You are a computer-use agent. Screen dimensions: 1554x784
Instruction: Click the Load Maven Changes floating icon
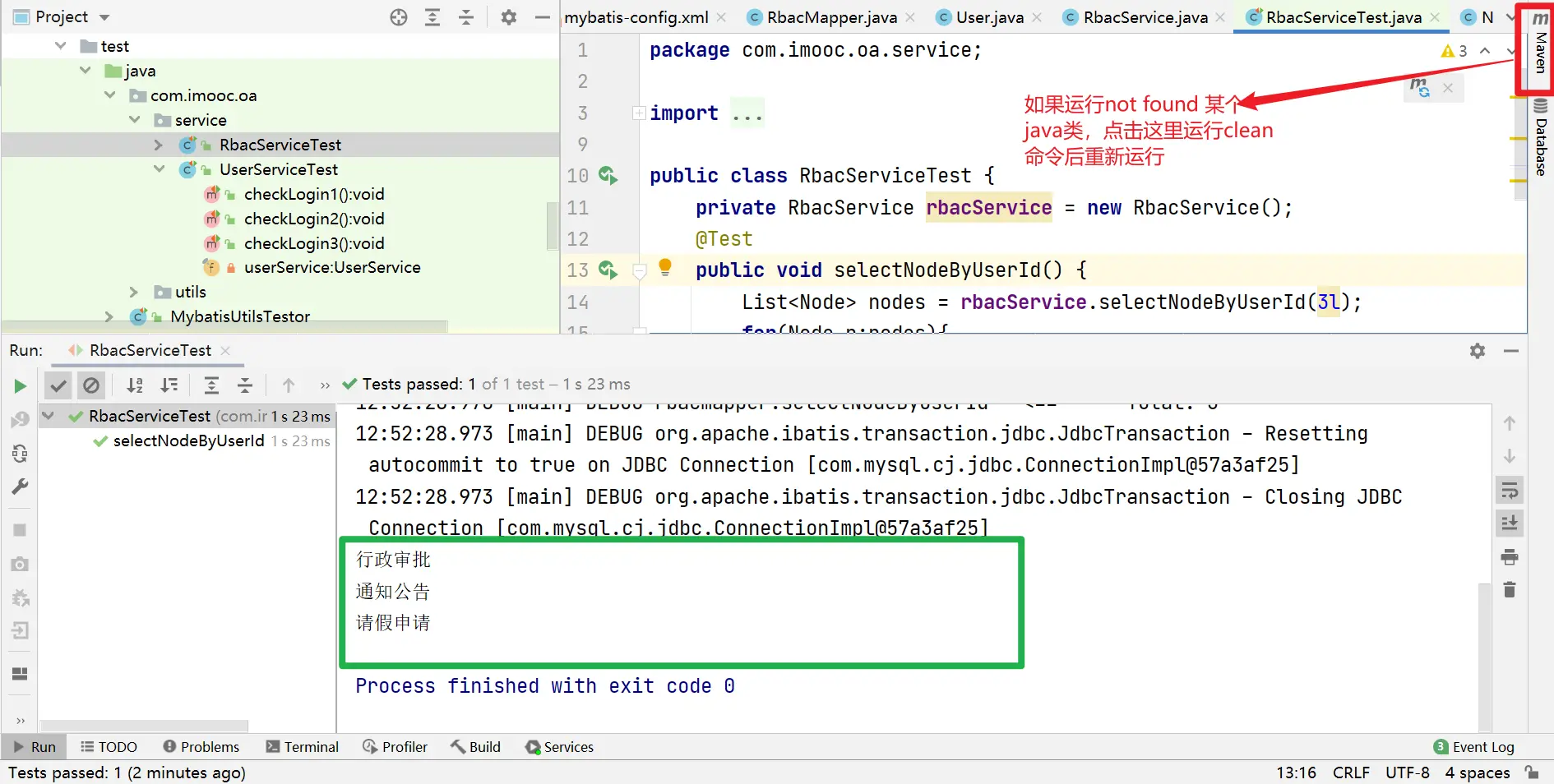pyautogui.click(x=1419, y=87)
